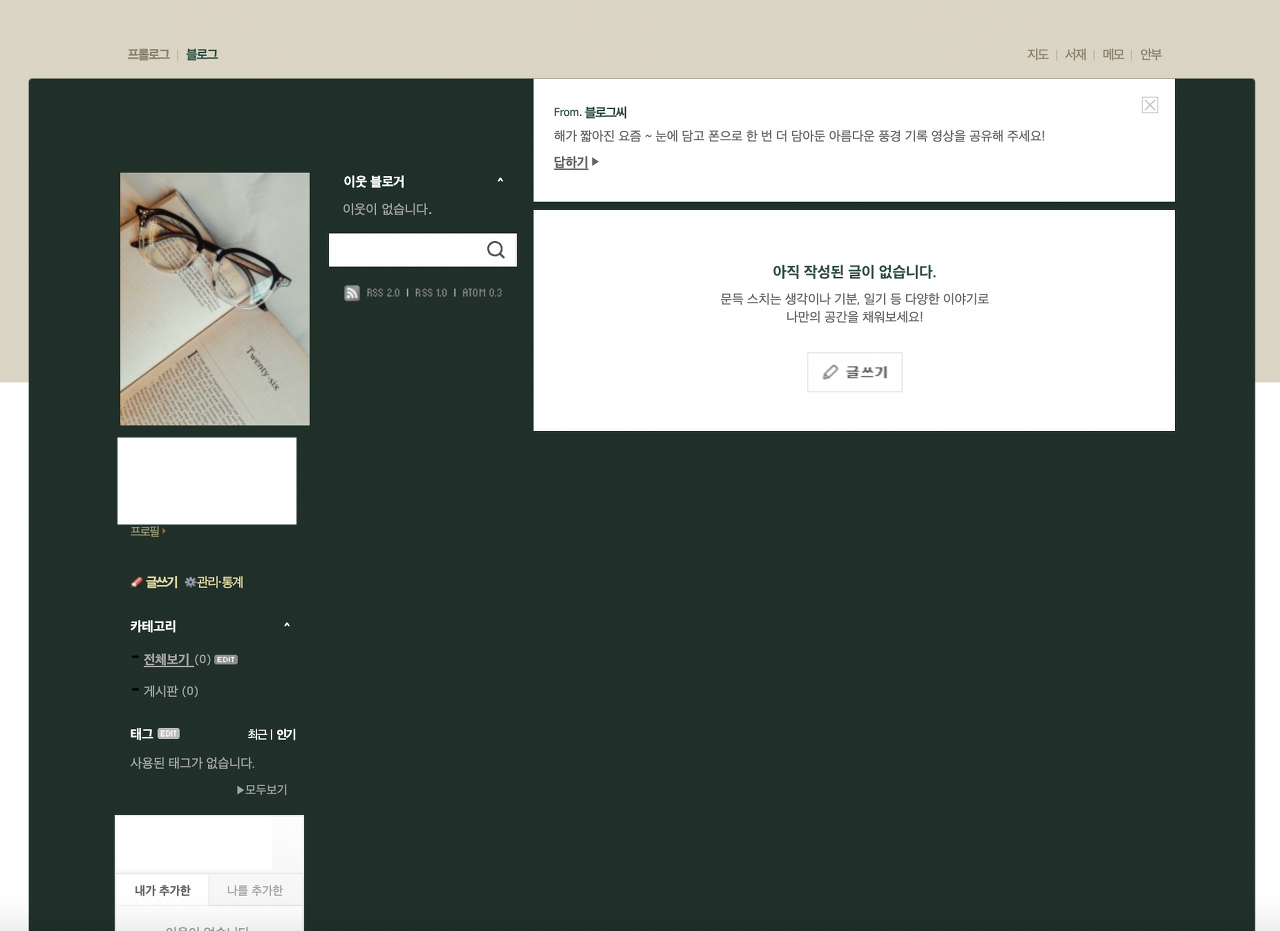Click the EDIT badge next to 태그

tap(169, 734)
